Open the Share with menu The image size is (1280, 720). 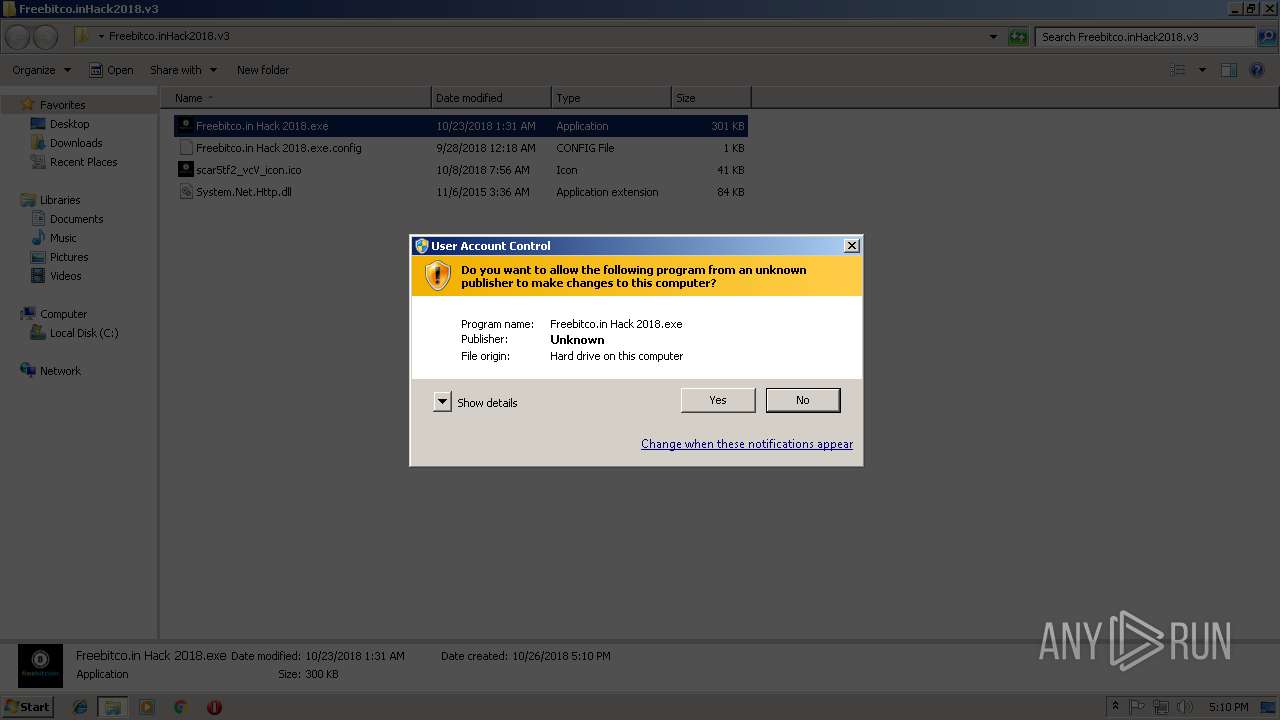(x=183, y=70)
